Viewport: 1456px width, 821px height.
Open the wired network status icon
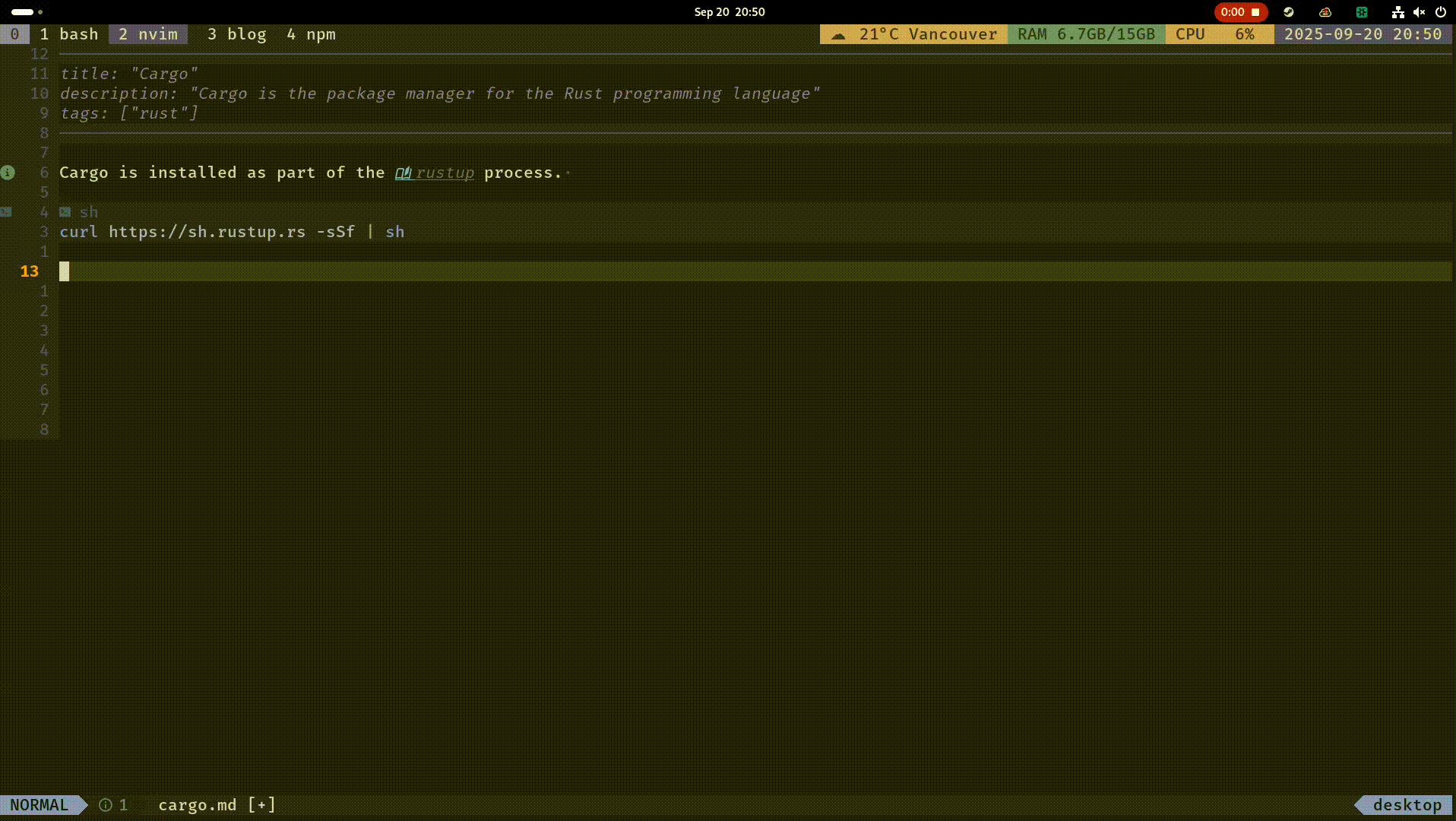click(x=1397, y=12)
